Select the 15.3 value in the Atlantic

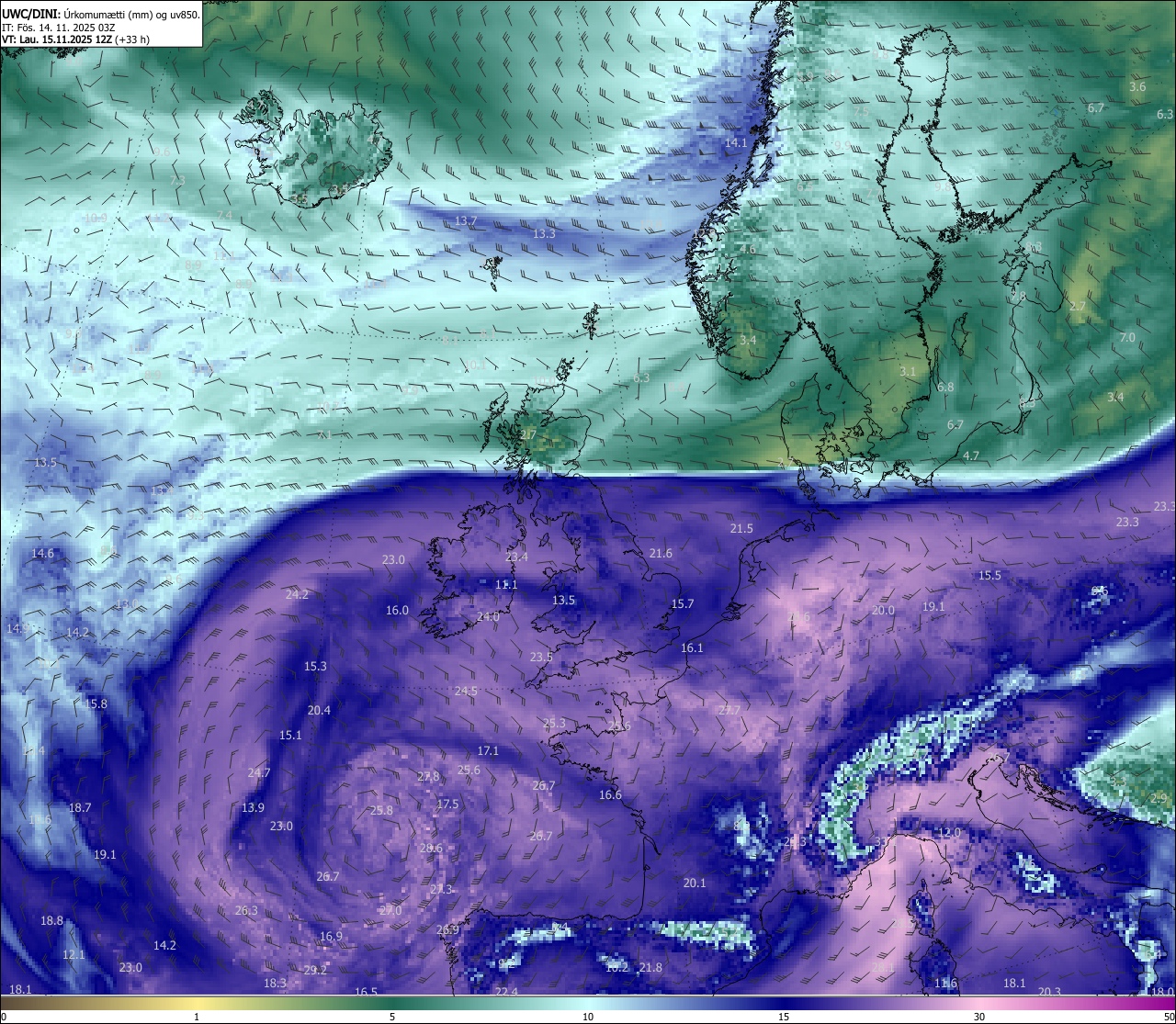[315, 667]
